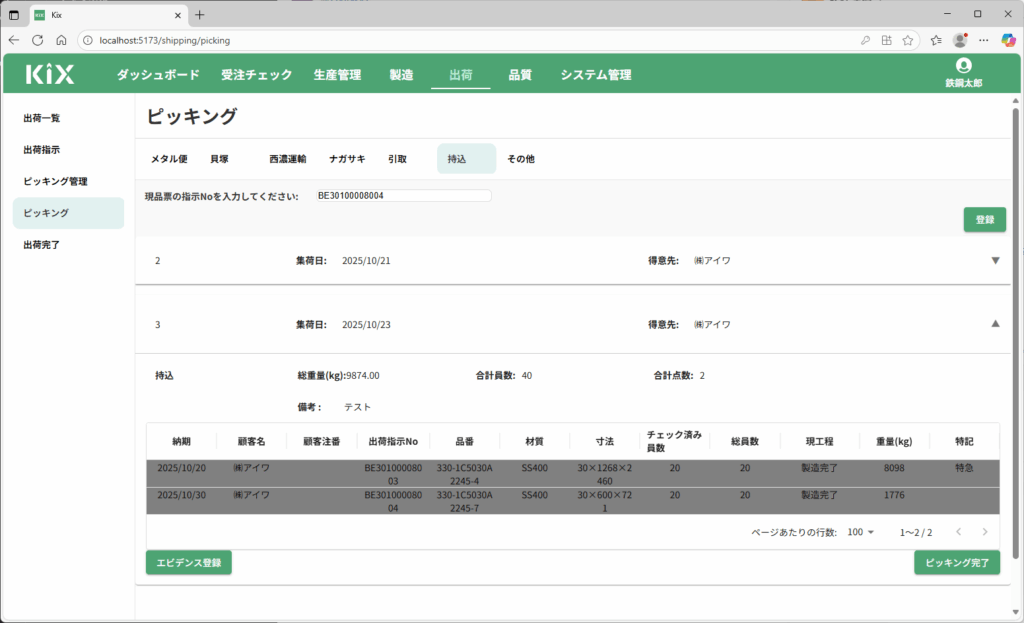Add page to favorites star icon

pyautogui.click(x=907, y=40)
